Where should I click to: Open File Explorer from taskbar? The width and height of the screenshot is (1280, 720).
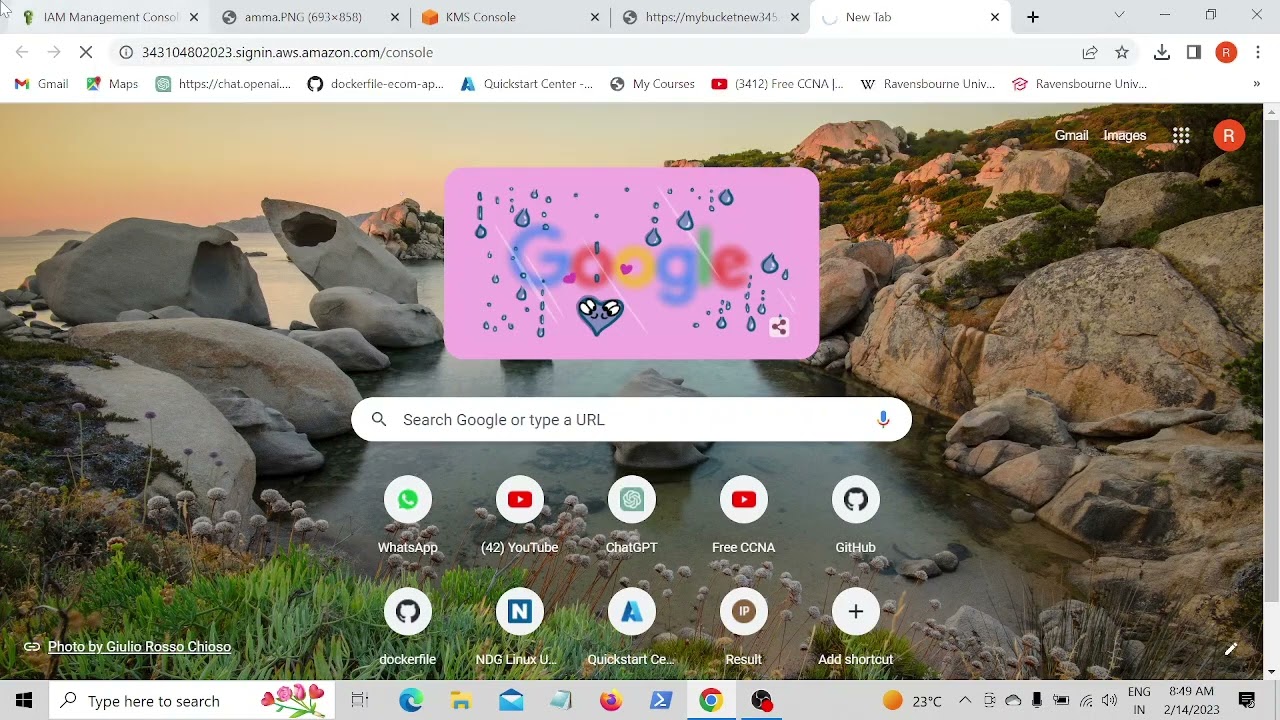[x=461, y=701]
